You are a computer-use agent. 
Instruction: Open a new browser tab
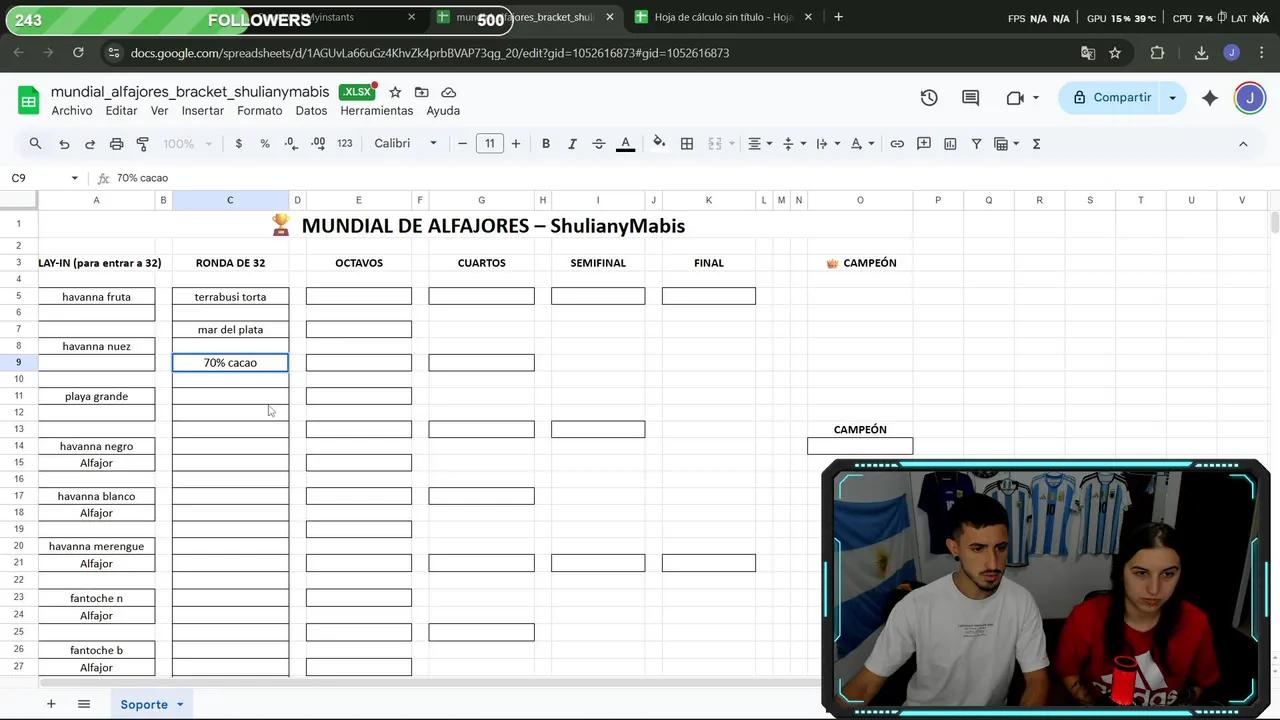(838, 17)
